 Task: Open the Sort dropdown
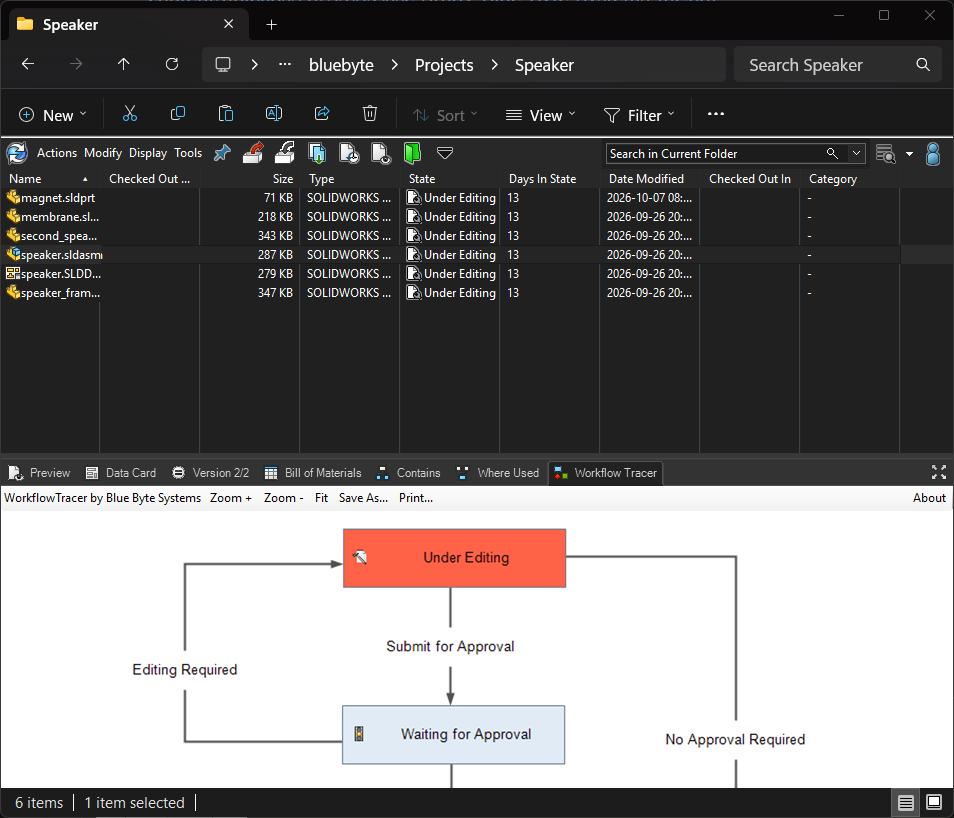point(445,115)
